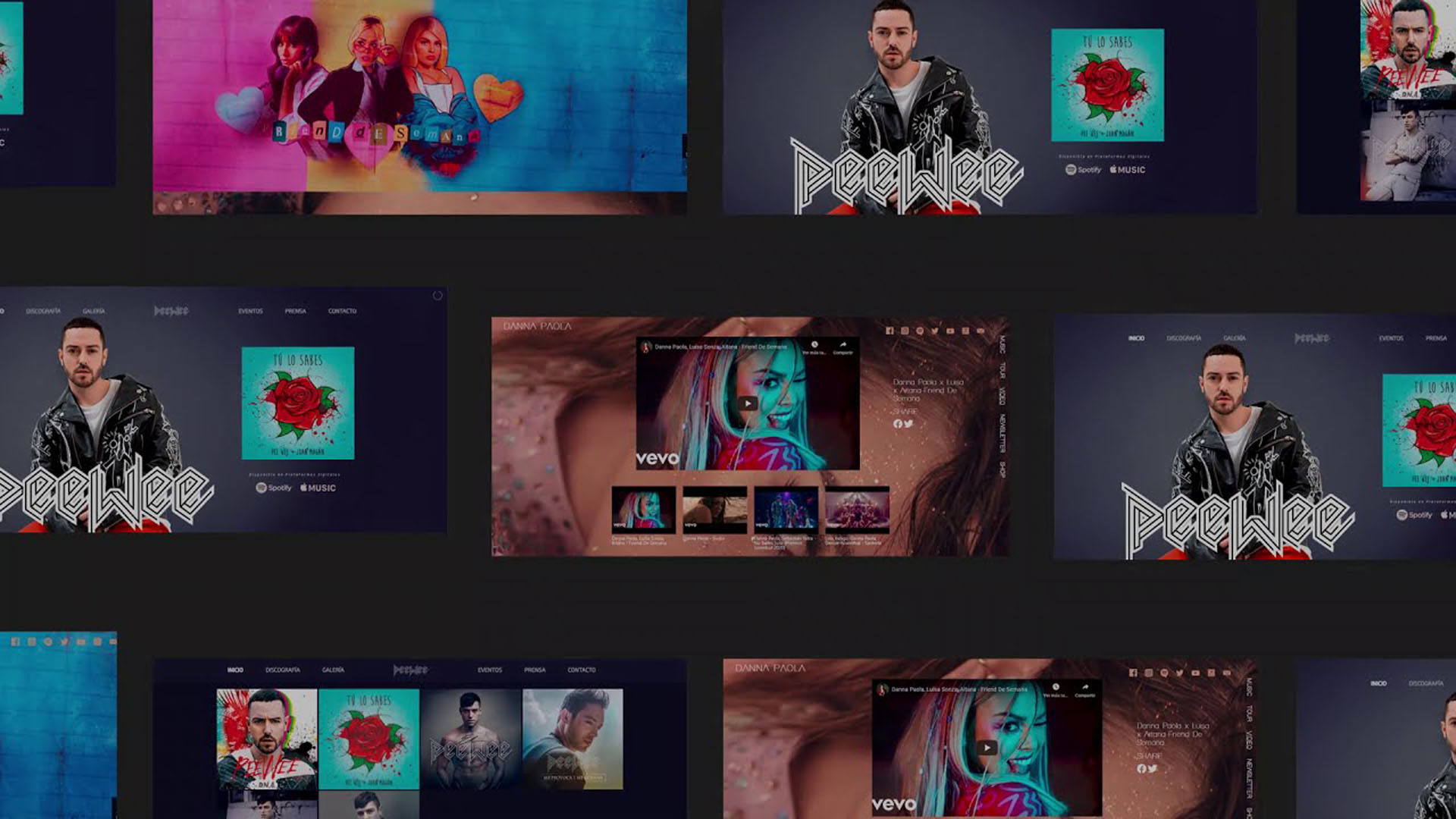Viewport: 1456px width, 819px height.
Task: Open Spotify link in middle-right PeeWee mockup
Action: (x=1414, y=515)
